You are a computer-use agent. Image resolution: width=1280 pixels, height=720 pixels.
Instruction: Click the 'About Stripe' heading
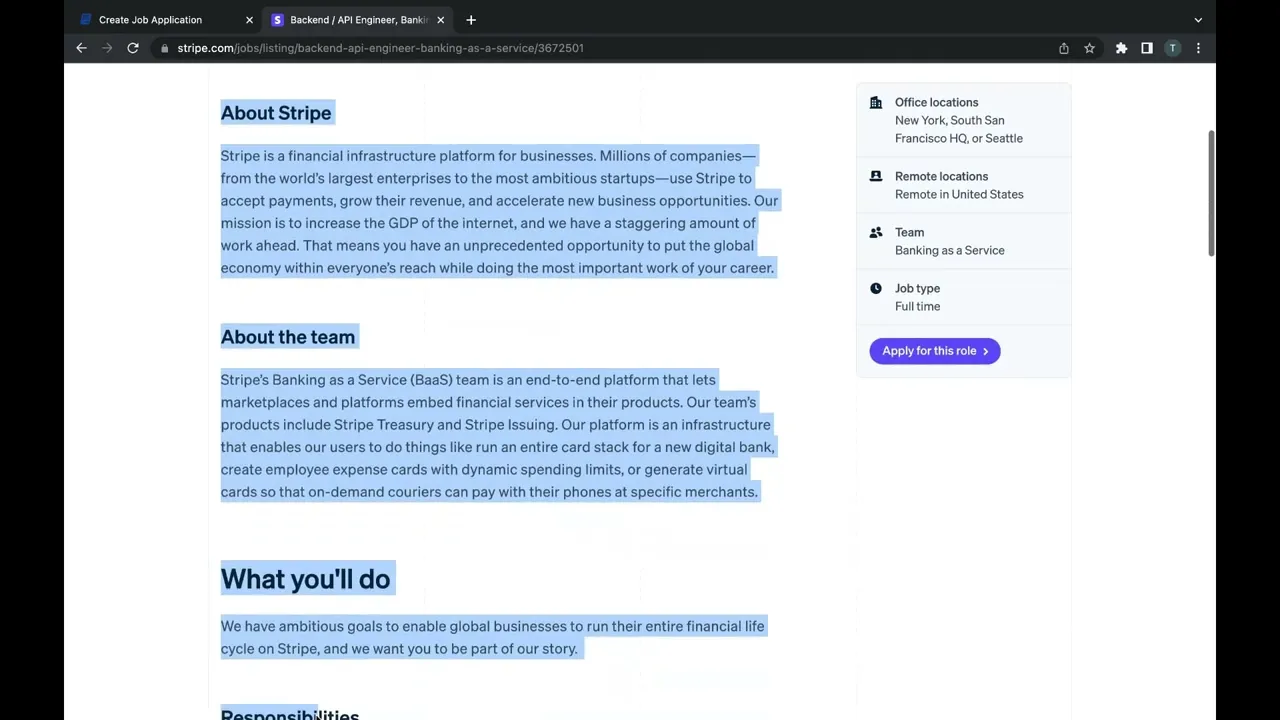coord(276,113)
